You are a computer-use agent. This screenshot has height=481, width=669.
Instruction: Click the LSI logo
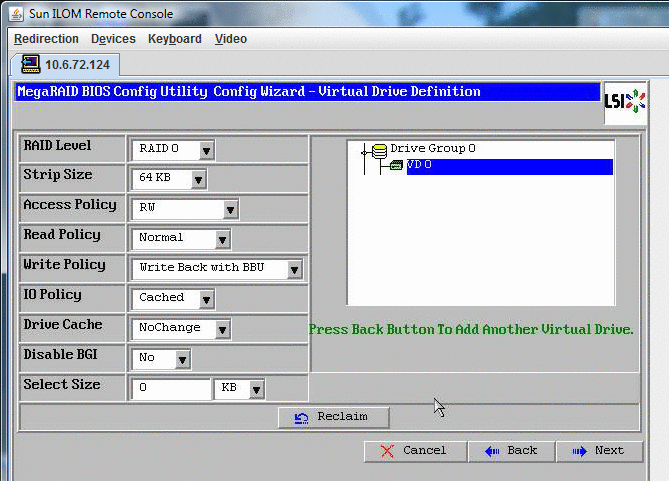coord(625,102)
